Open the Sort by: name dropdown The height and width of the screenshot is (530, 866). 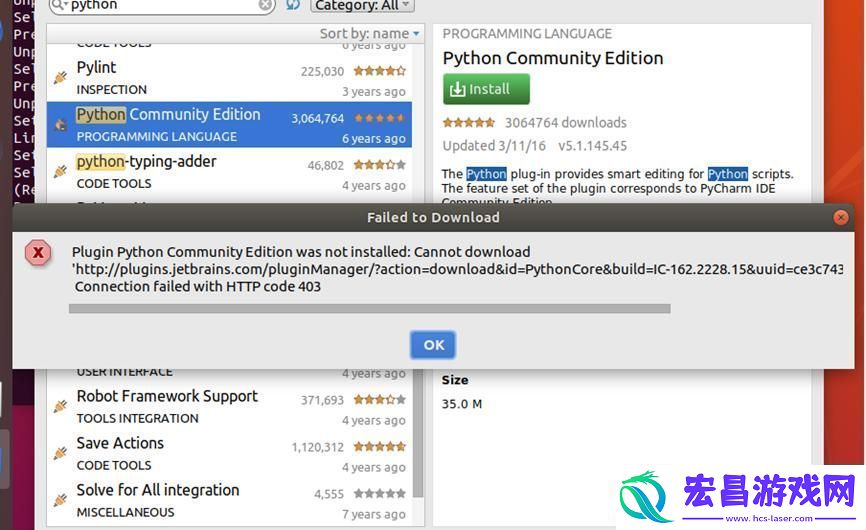tap(369, 34)
